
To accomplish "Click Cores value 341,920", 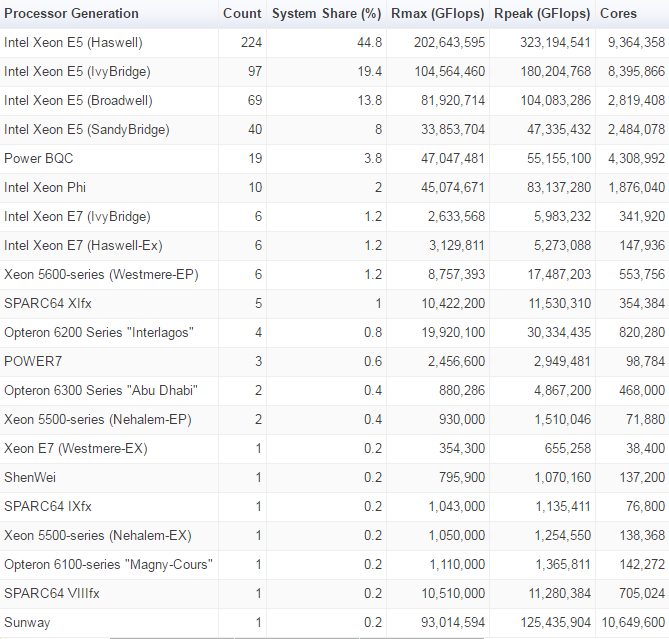I will [x=642, y=217].
